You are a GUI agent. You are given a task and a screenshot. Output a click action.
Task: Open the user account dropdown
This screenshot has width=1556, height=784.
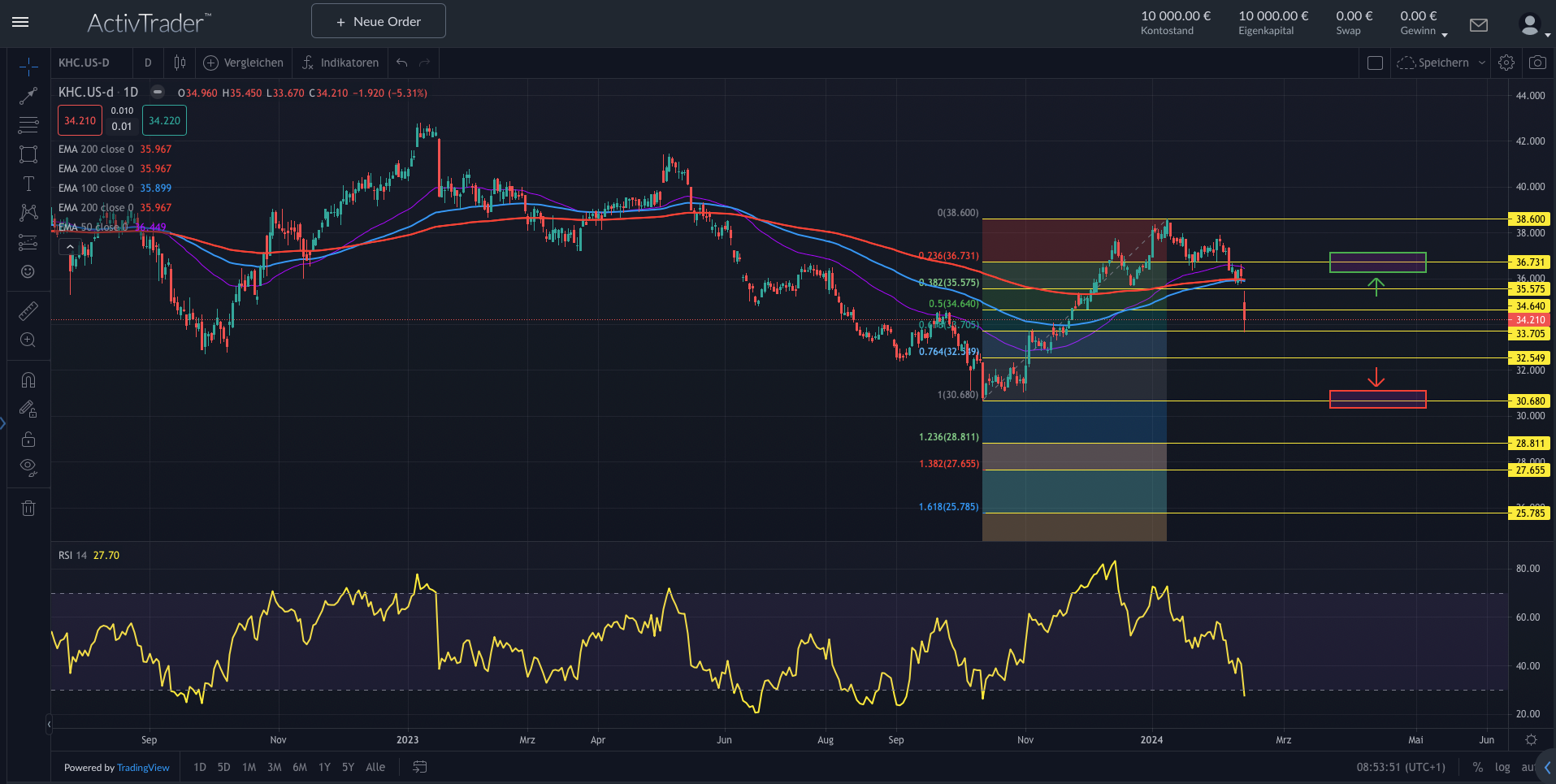pos(1534,26)
